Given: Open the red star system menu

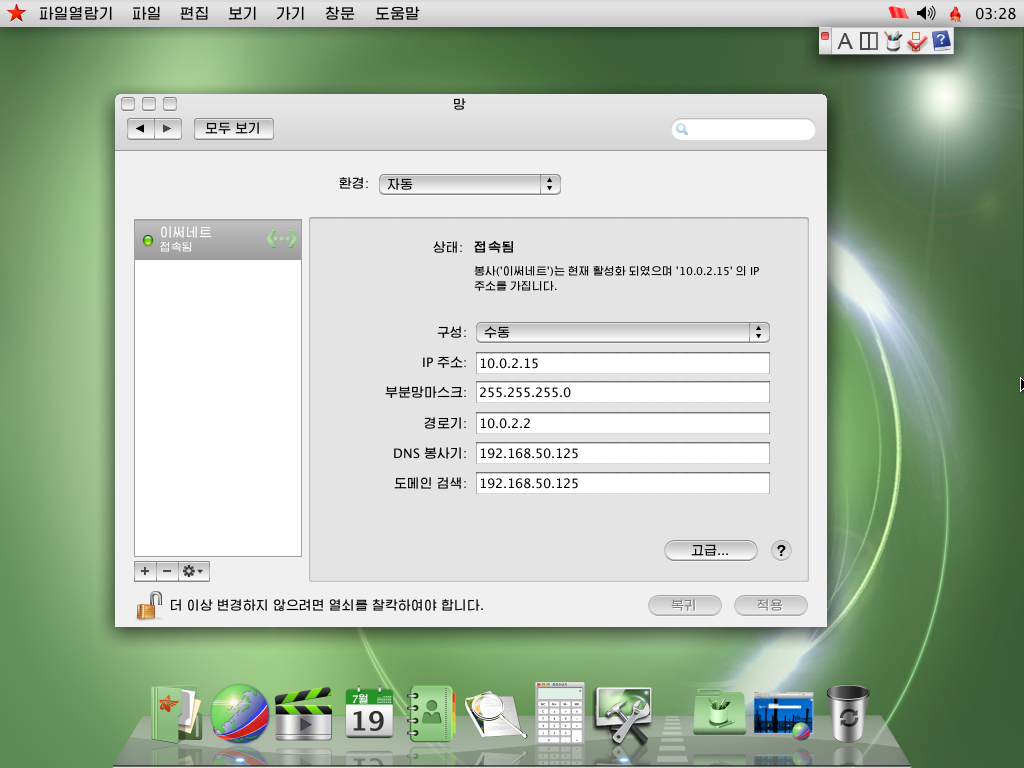Looking at the screenshot, I should pyautogui.click(x=16, y=12).
